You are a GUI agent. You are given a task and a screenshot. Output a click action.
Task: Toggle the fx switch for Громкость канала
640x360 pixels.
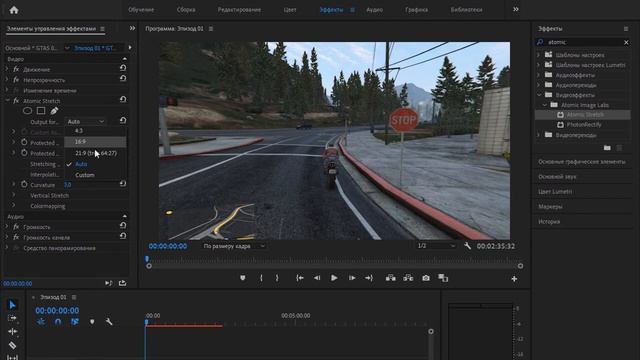pyautogui.click(x=16, y=237)
